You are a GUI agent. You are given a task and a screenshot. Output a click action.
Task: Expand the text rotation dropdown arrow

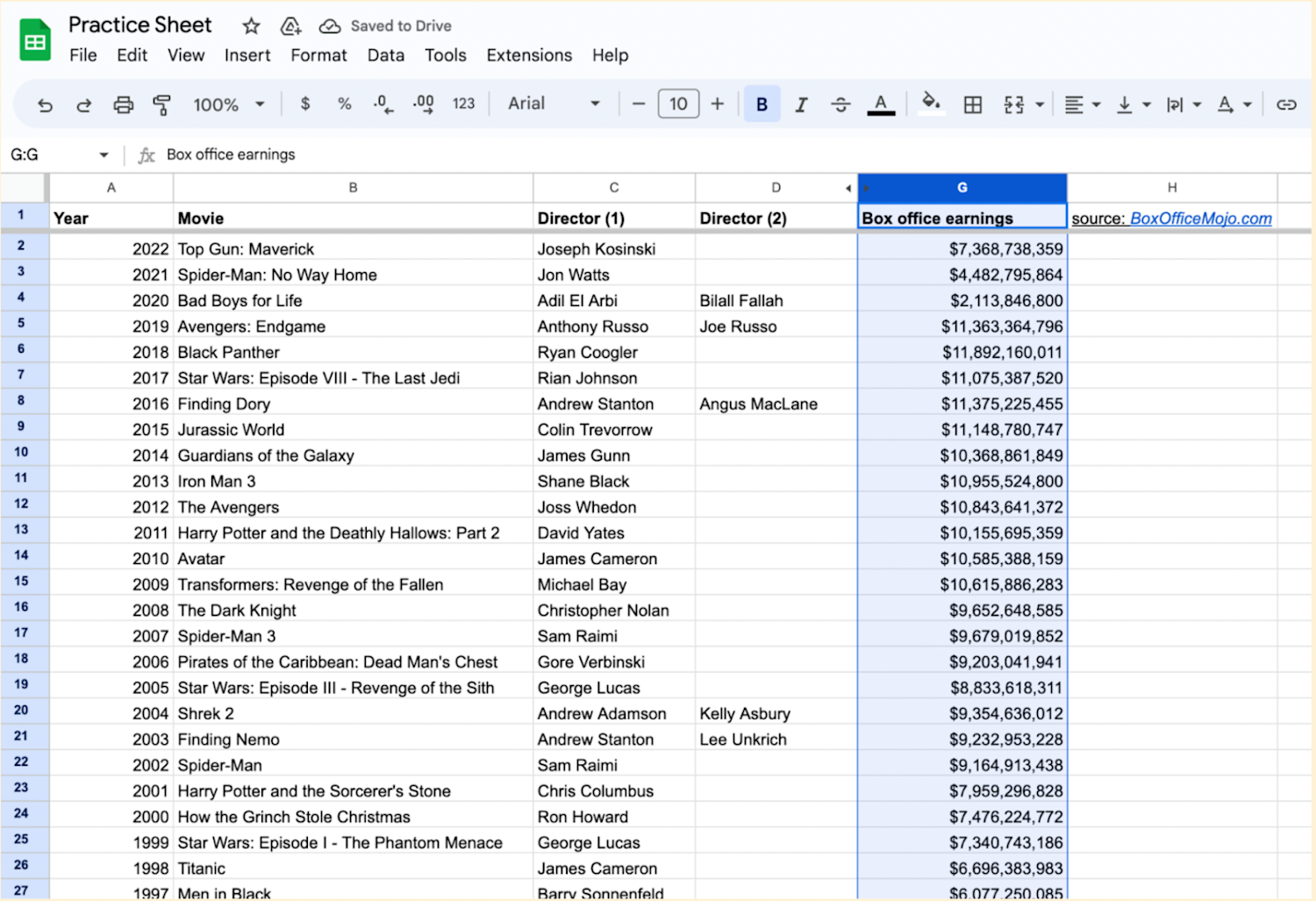1247,105
